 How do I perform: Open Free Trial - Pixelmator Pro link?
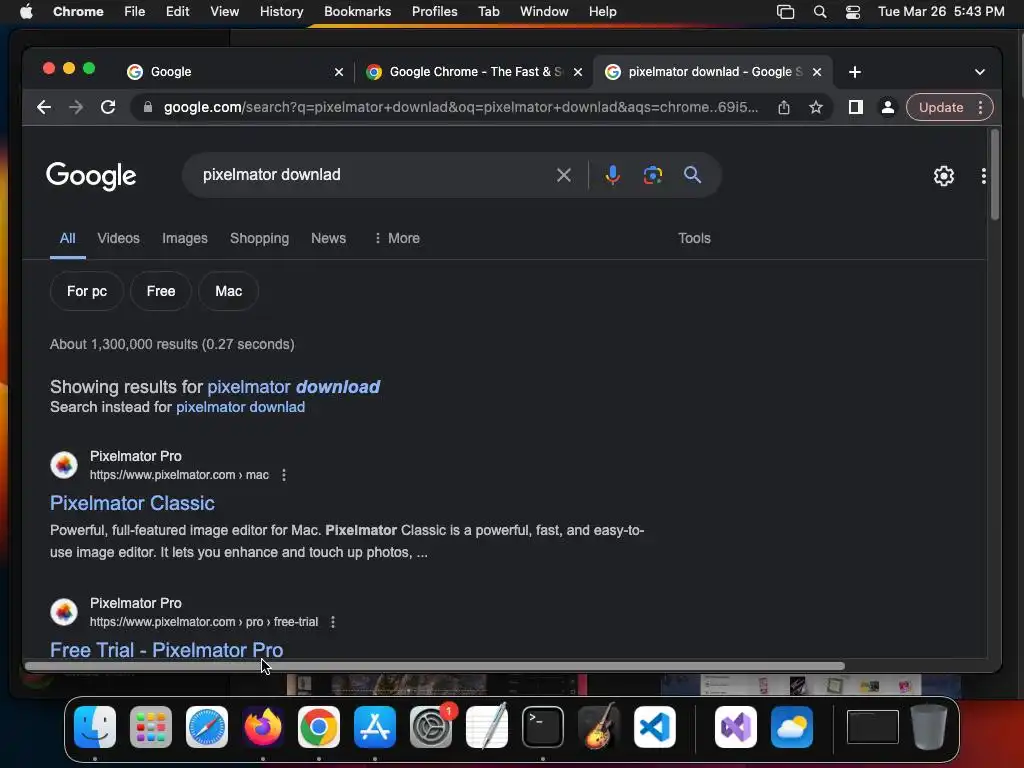pyautogui.click(x=167, y=650)
